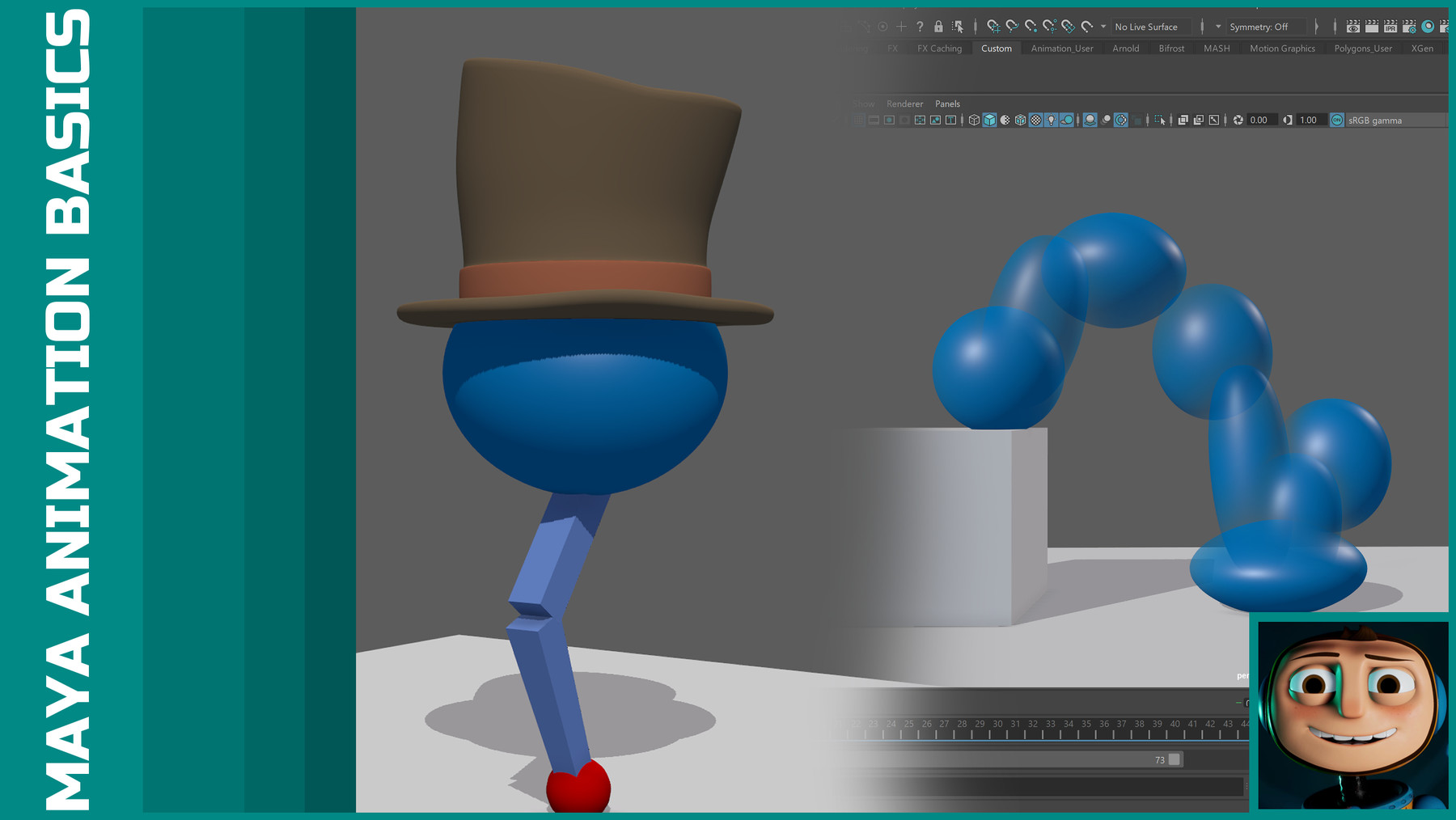1456x820 pixels.
Task: Start an IPR render
Action: pos(1390,27)
